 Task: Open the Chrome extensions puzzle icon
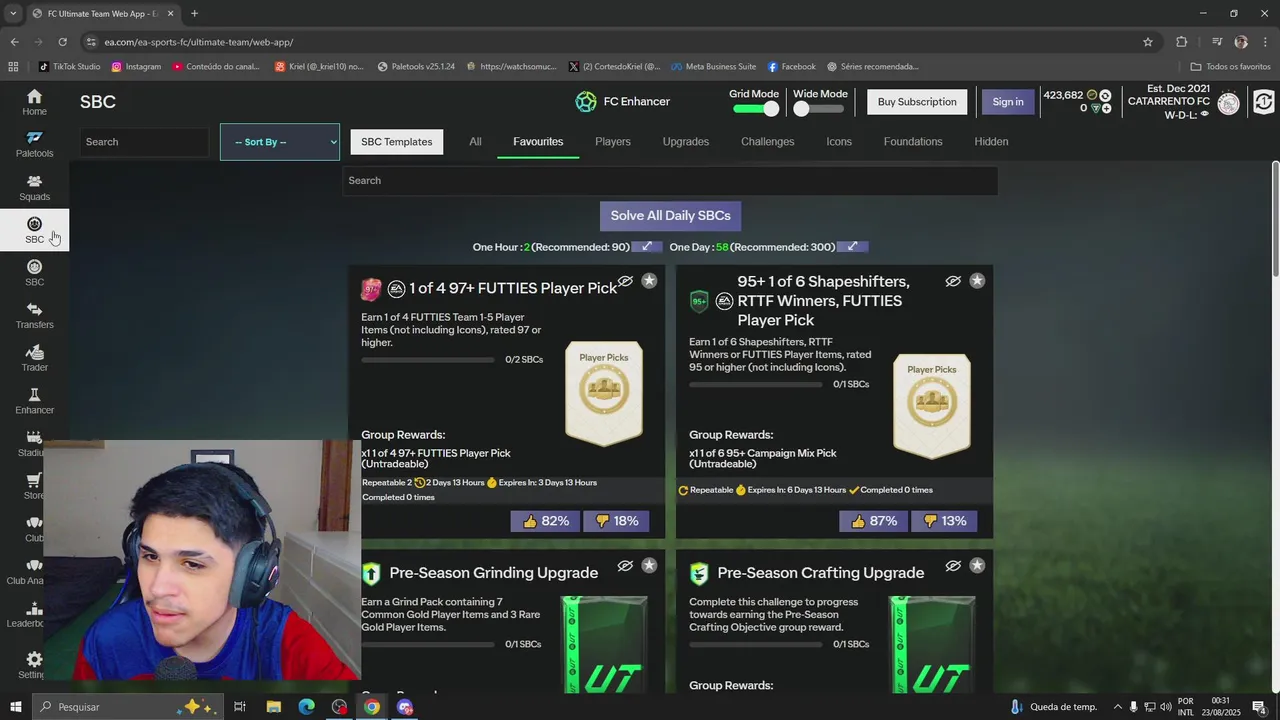(1182, 42)
